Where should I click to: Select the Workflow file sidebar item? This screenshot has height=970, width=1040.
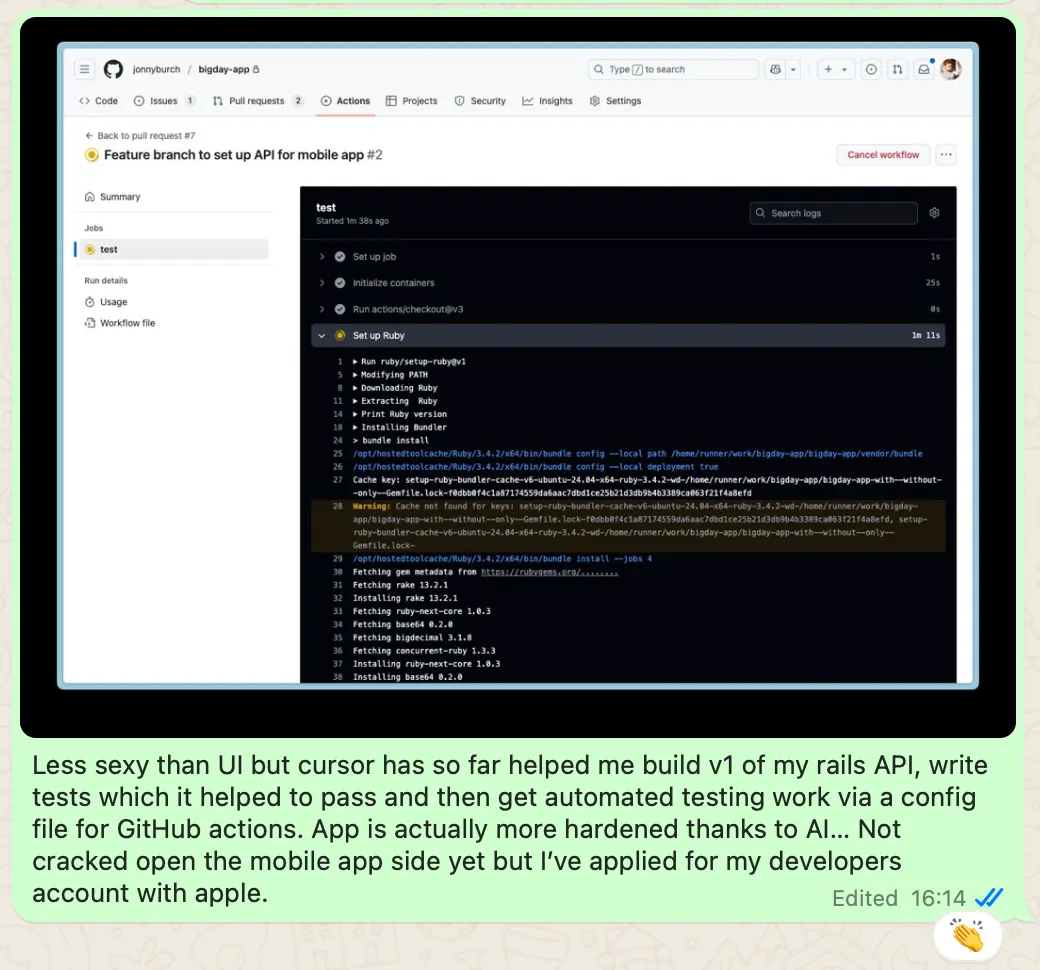(127, 323)
